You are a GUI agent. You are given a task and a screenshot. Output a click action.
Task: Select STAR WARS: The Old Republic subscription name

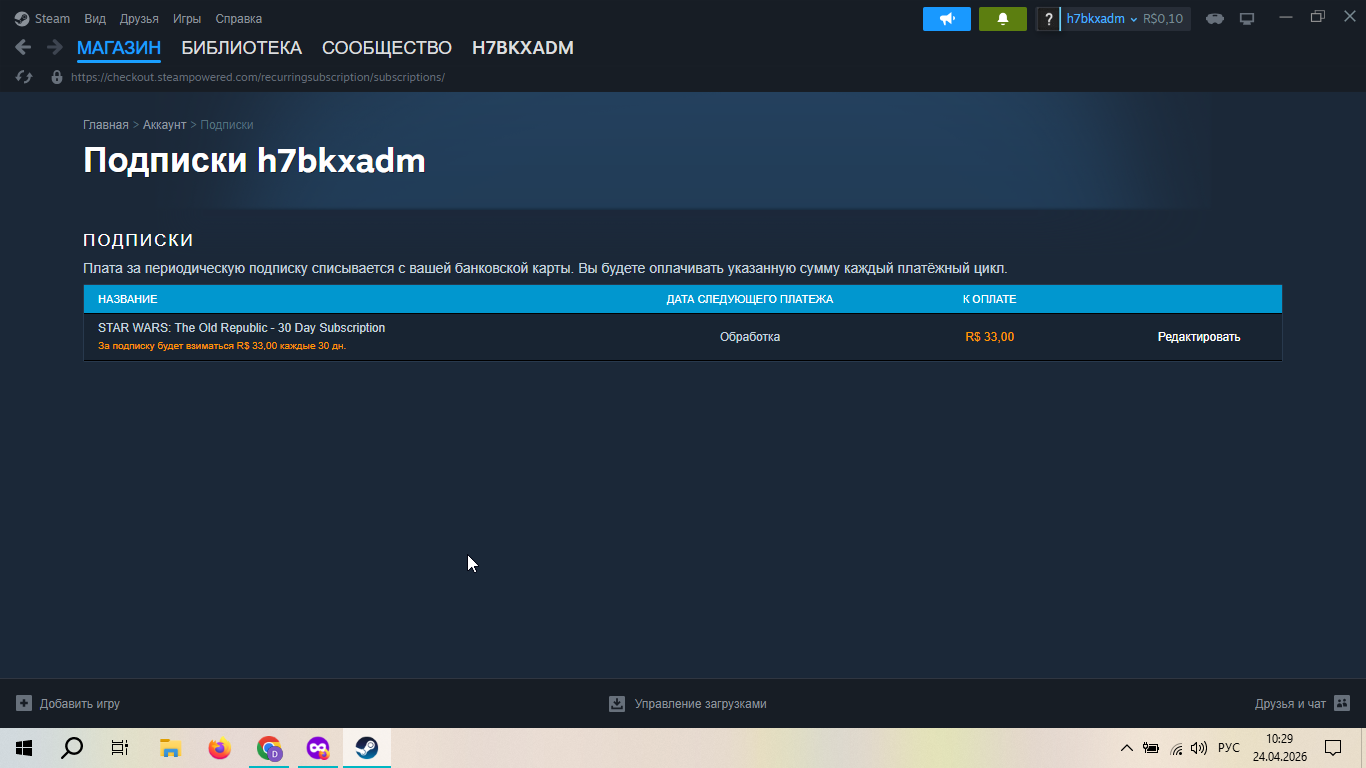point(241,328)
